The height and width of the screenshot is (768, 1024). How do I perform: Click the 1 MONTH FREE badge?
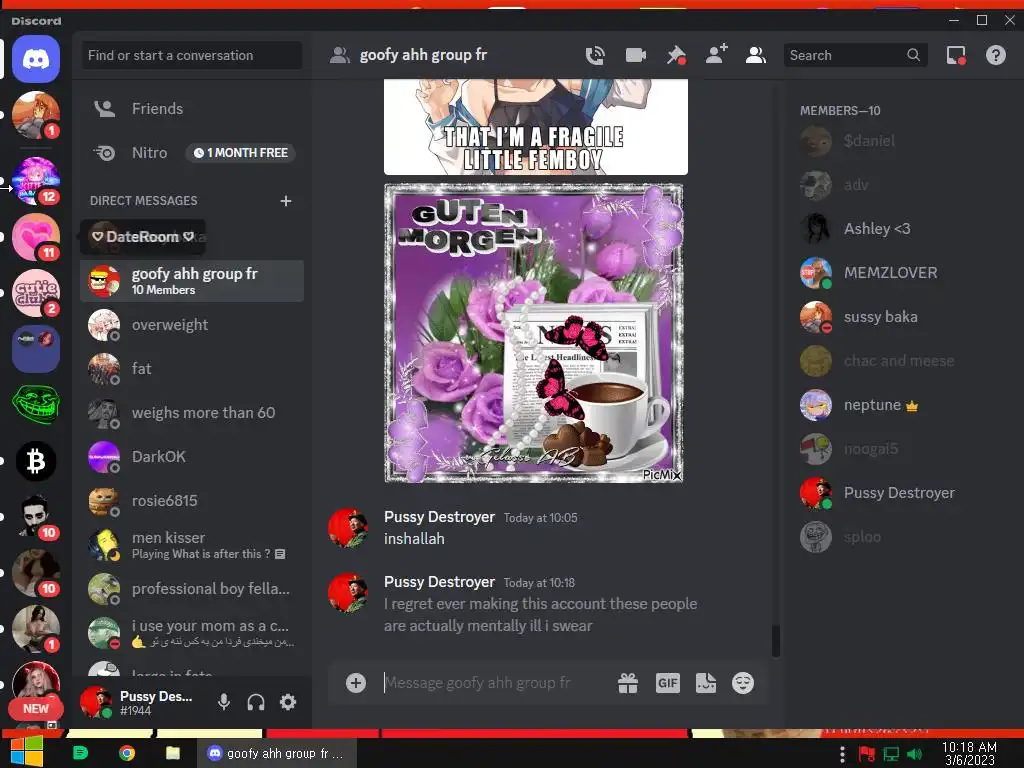click(x=240, y=153)
